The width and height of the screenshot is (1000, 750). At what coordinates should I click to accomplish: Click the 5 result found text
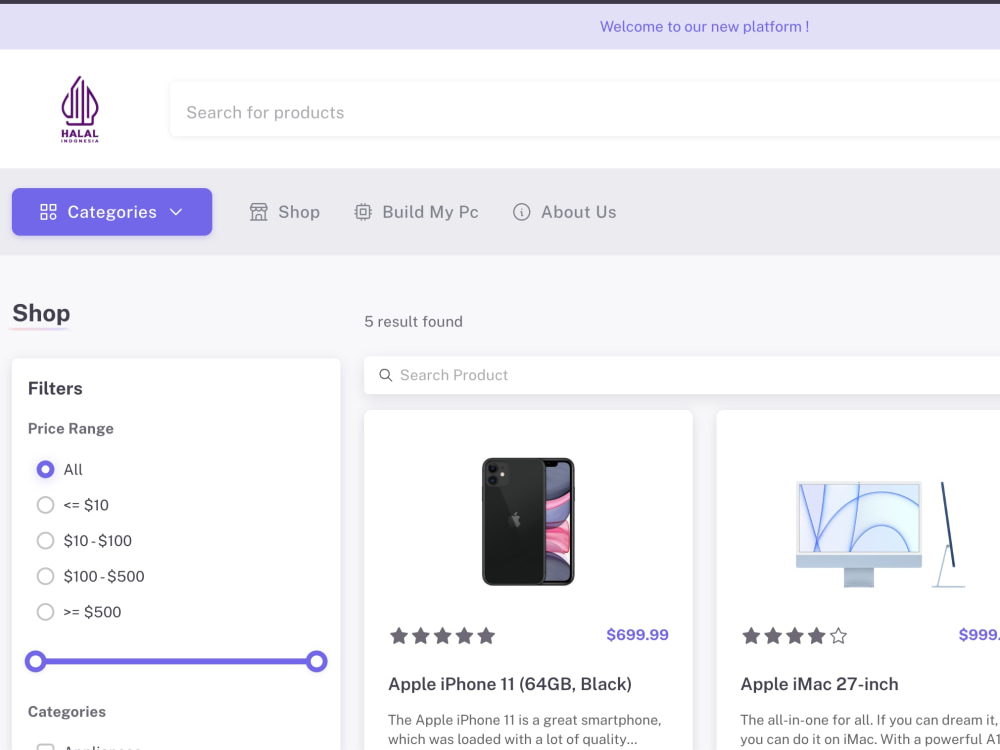413,321
